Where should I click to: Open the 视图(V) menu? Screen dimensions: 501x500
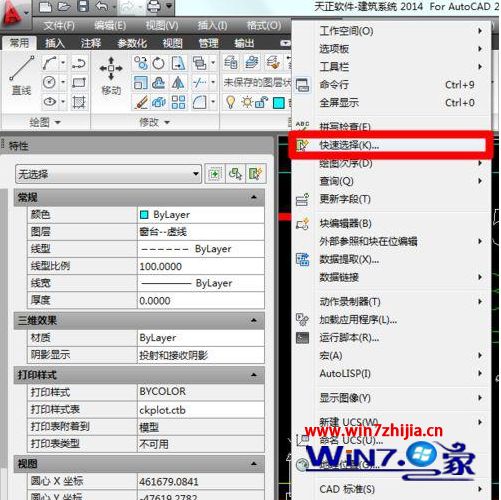coord(162,25)
